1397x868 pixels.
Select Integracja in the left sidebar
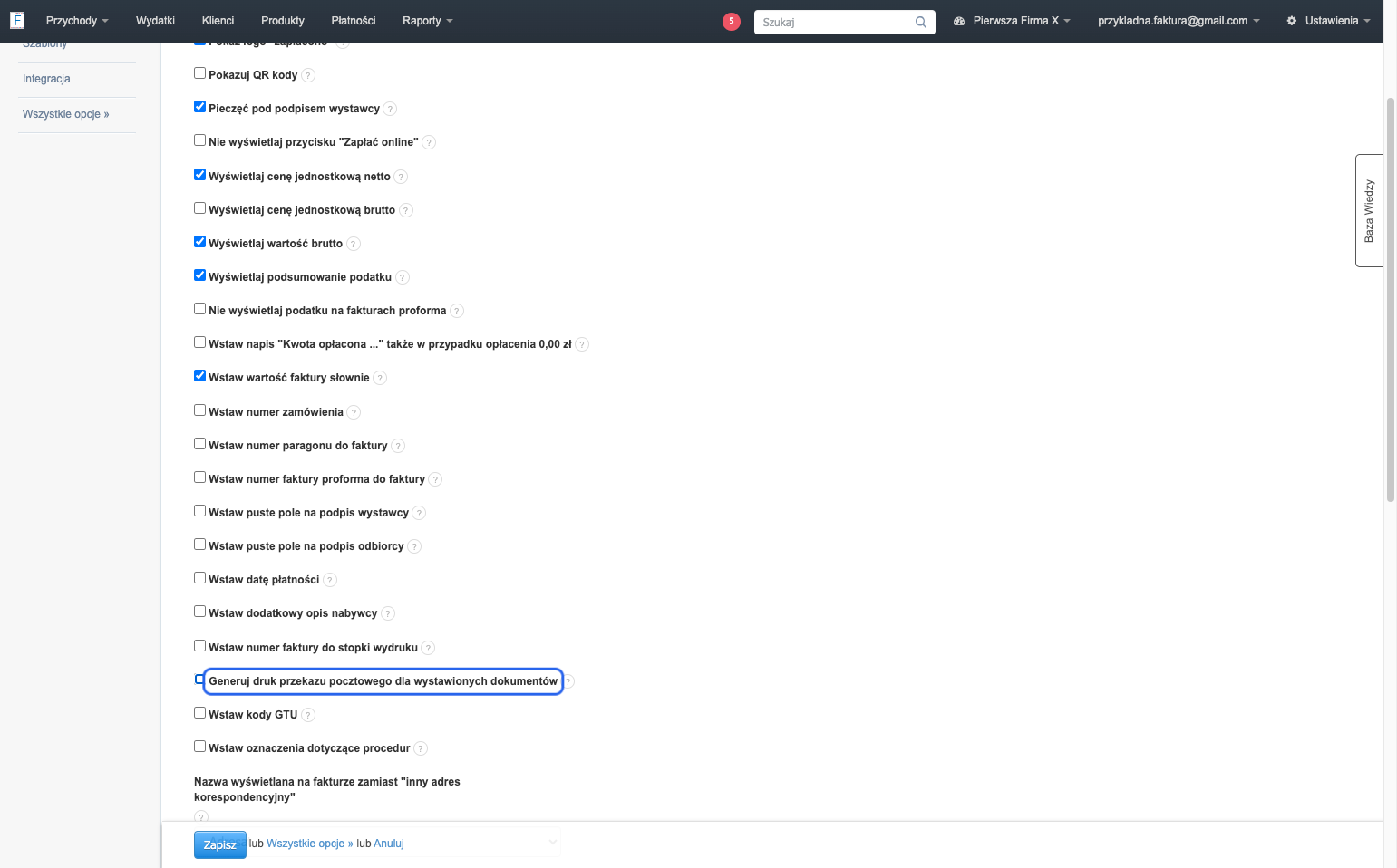click(46, 79)
